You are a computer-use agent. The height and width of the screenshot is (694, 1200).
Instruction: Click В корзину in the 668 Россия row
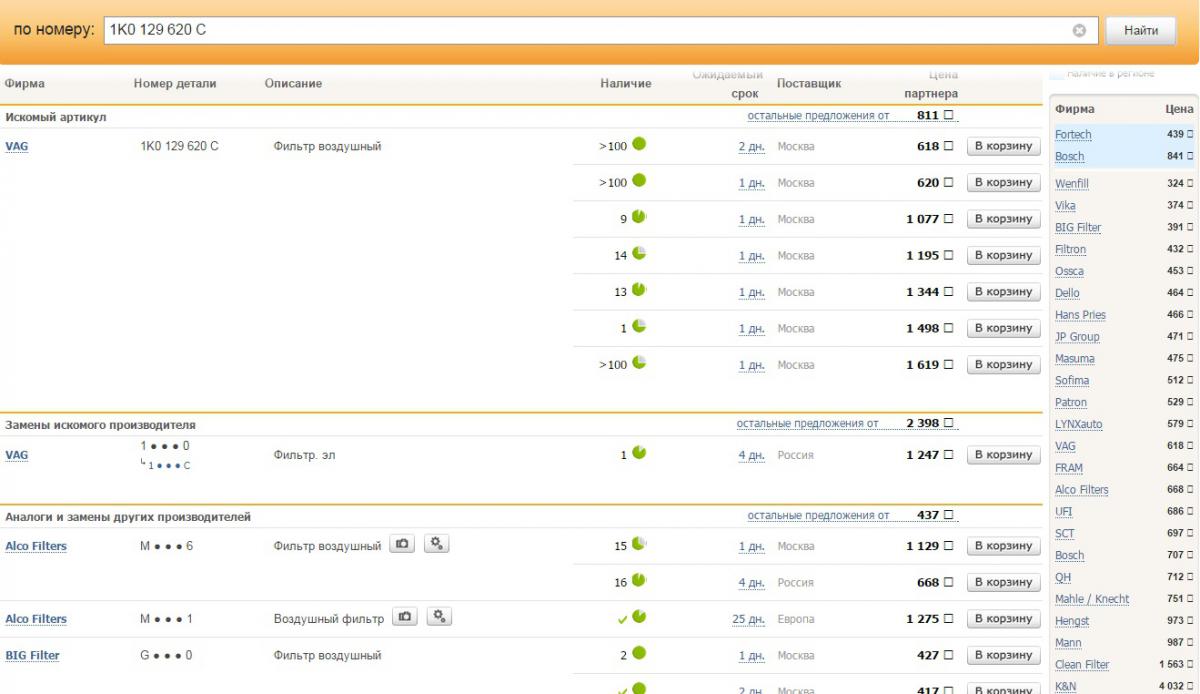(x=1003, y=582)
